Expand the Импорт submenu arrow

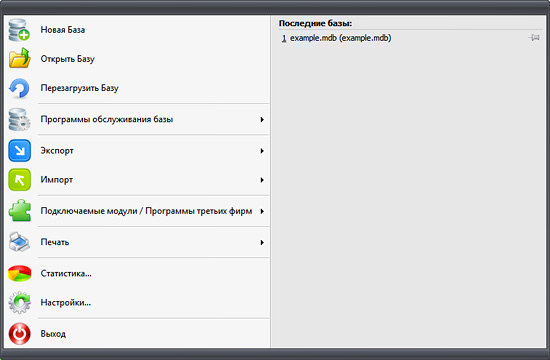tap(262, 180)
